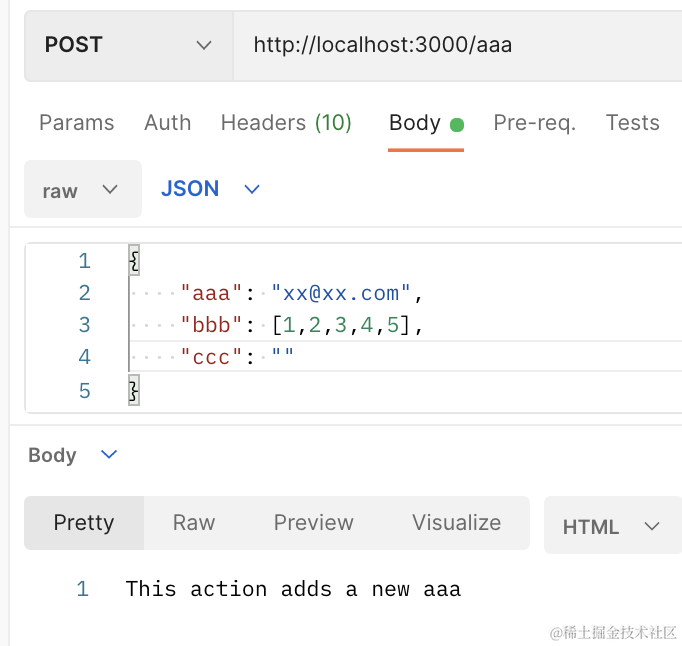Expand the raw body type dropdown

coord(82,190)
